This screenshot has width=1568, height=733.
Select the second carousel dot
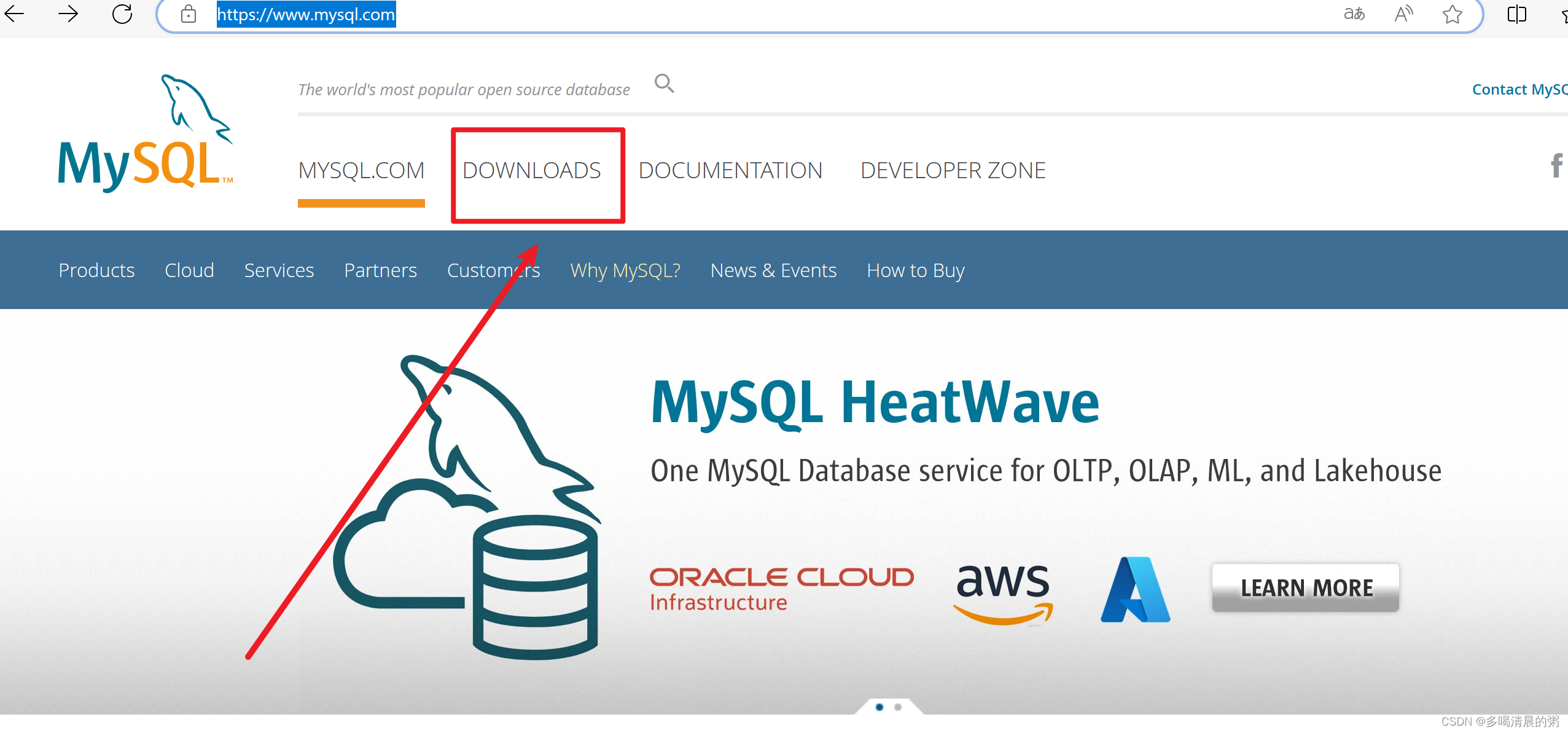pyautogui.click(x=898, y=707)
